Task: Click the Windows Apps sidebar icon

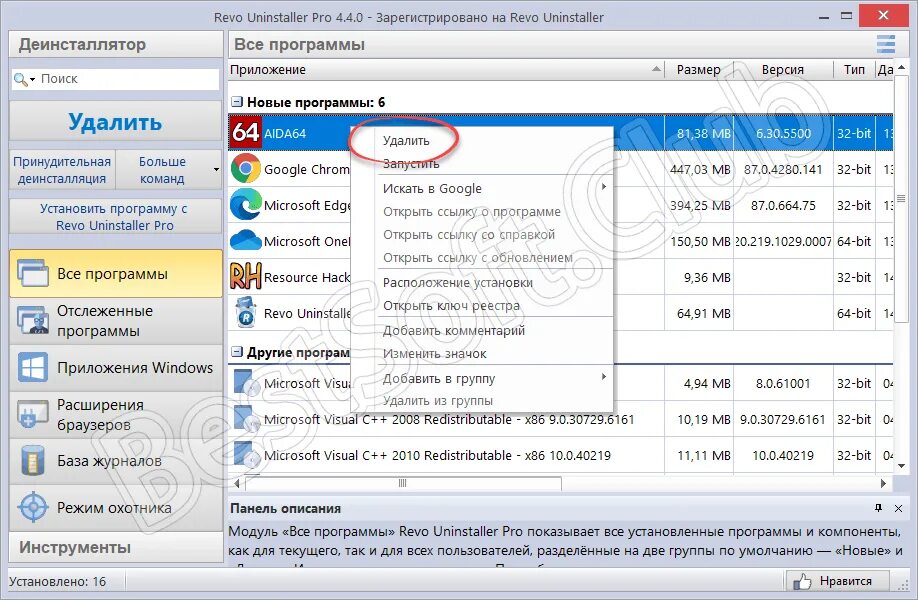Action: [33, 367]
